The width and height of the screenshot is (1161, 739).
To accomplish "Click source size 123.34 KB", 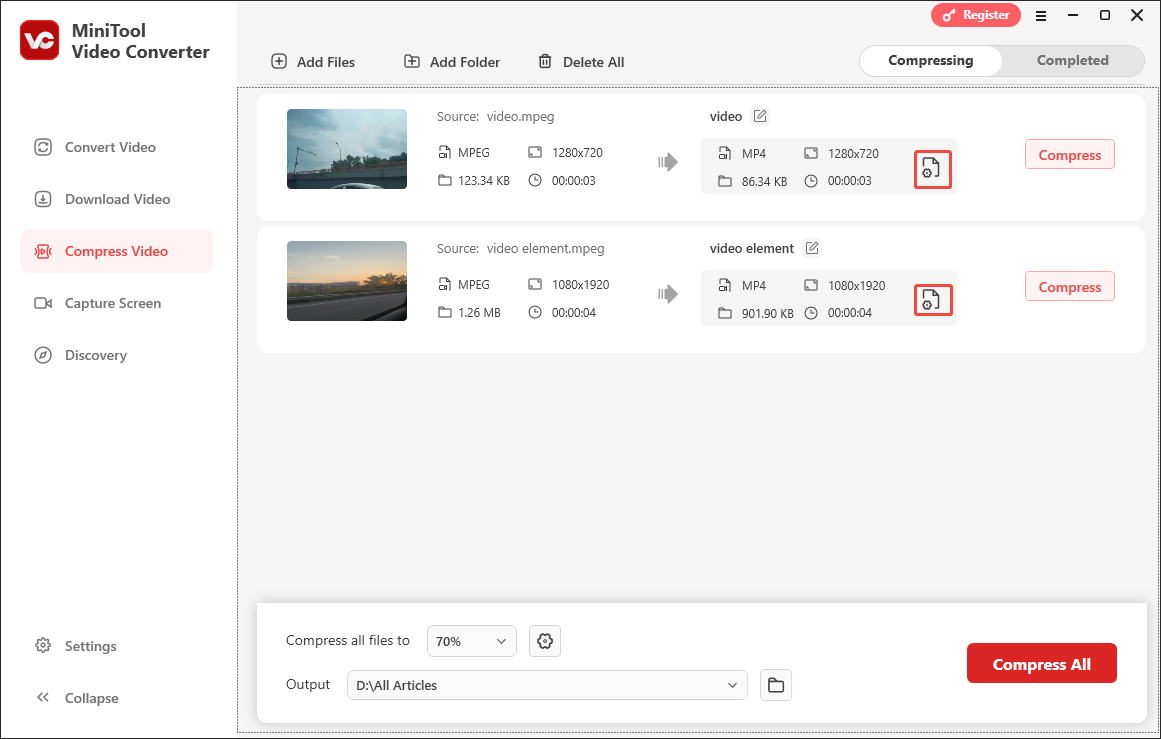I will [x=484, y=181].
